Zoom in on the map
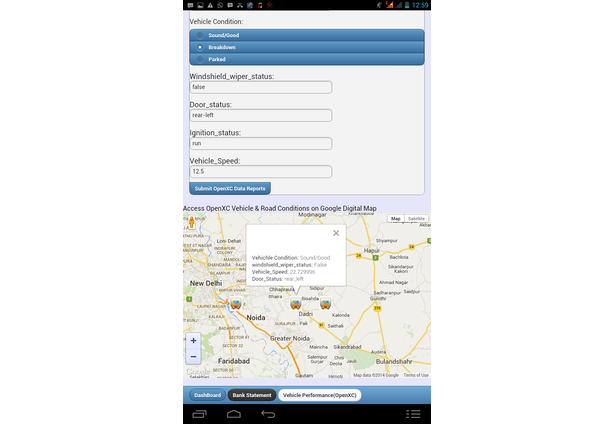Screen dimensions: 615x424 coord(193,341)
